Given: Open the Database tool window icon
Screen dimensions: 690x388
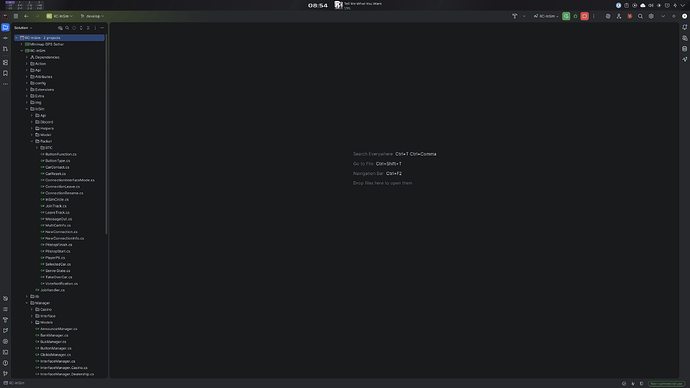Looking at the screenshot, I should click(x=684, y=49).
